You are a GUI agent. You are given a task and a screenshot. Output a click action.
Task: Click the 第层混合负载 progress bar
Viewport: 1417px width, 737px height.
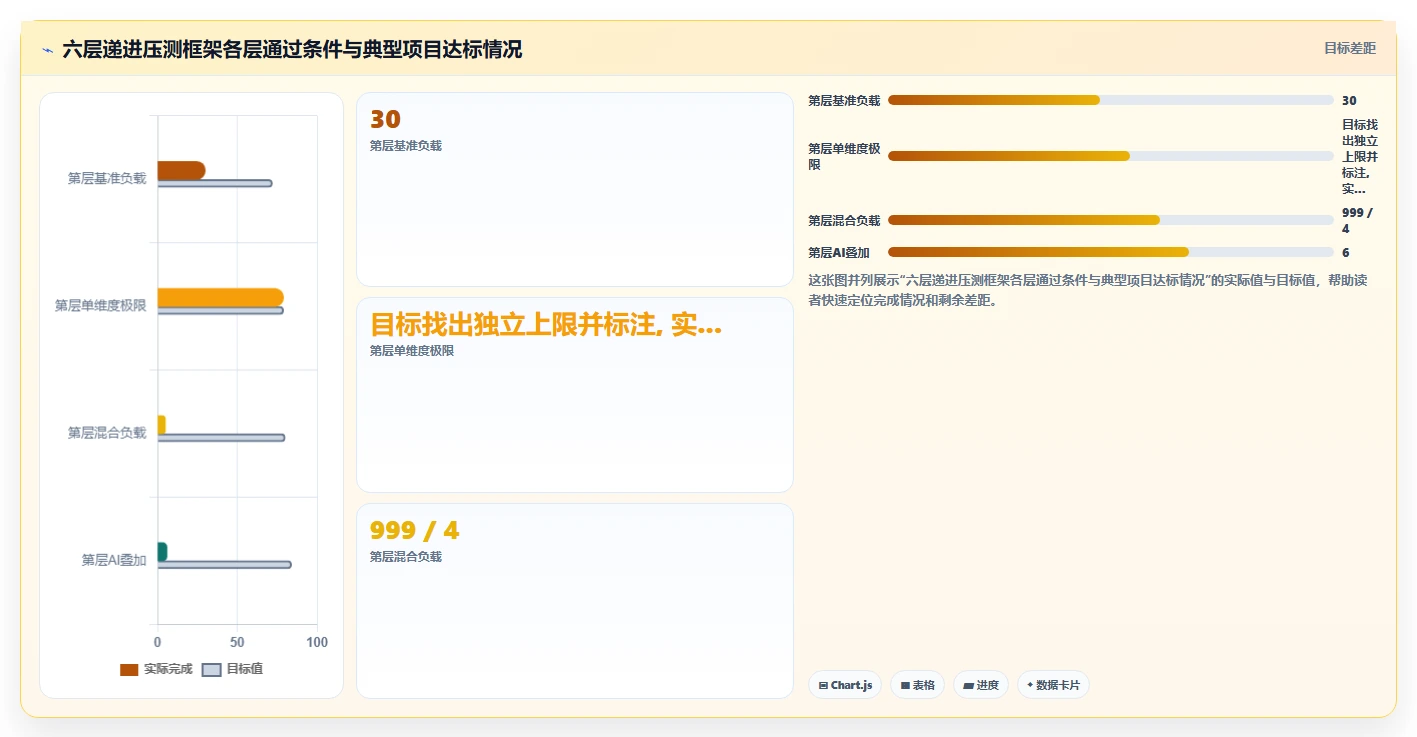click(x=1111, y=220)
